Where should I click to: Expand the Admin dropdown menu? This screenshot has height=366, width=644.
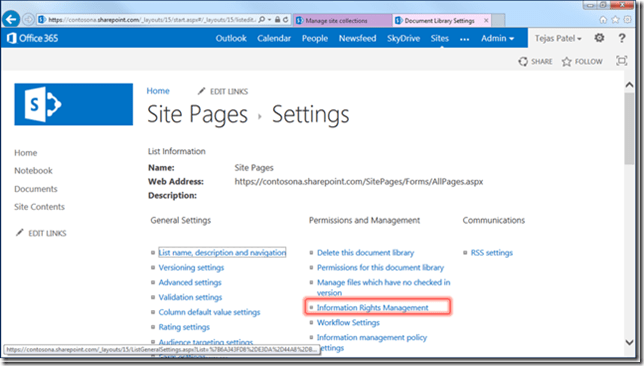[497, 38]
